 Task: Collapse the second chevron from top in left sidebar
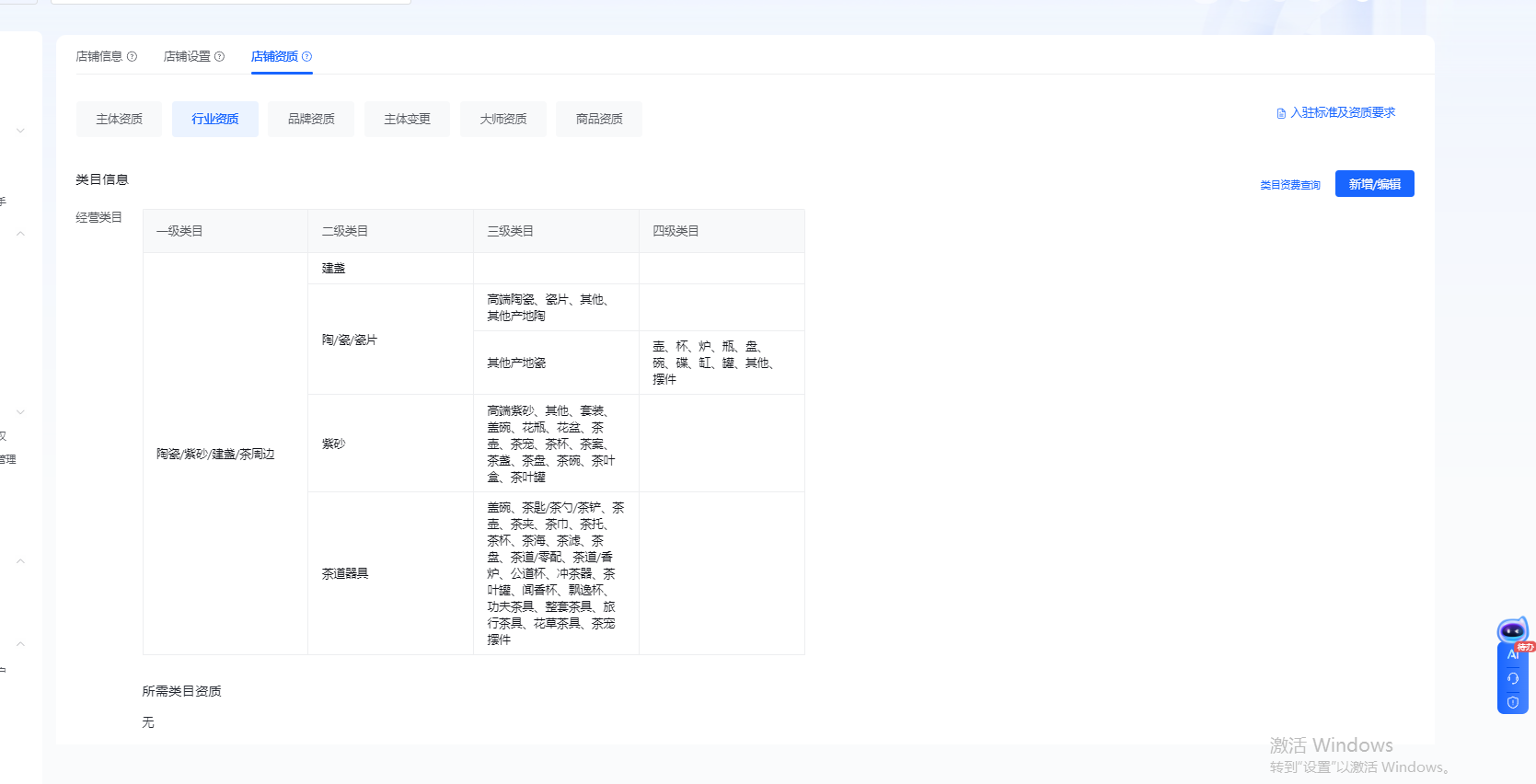pyautogui.click(x=20, y=234)
